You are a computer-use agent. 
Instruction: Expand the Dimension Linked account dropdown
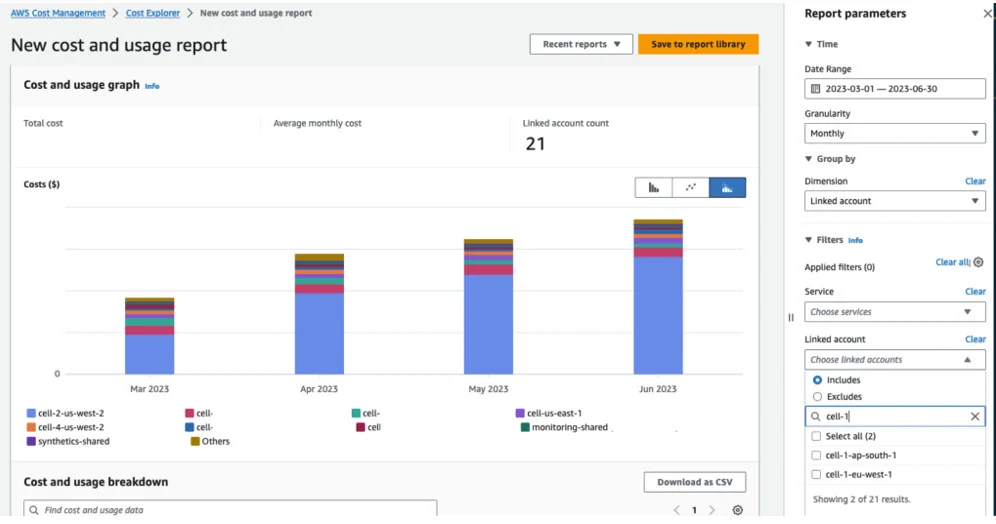895,201
